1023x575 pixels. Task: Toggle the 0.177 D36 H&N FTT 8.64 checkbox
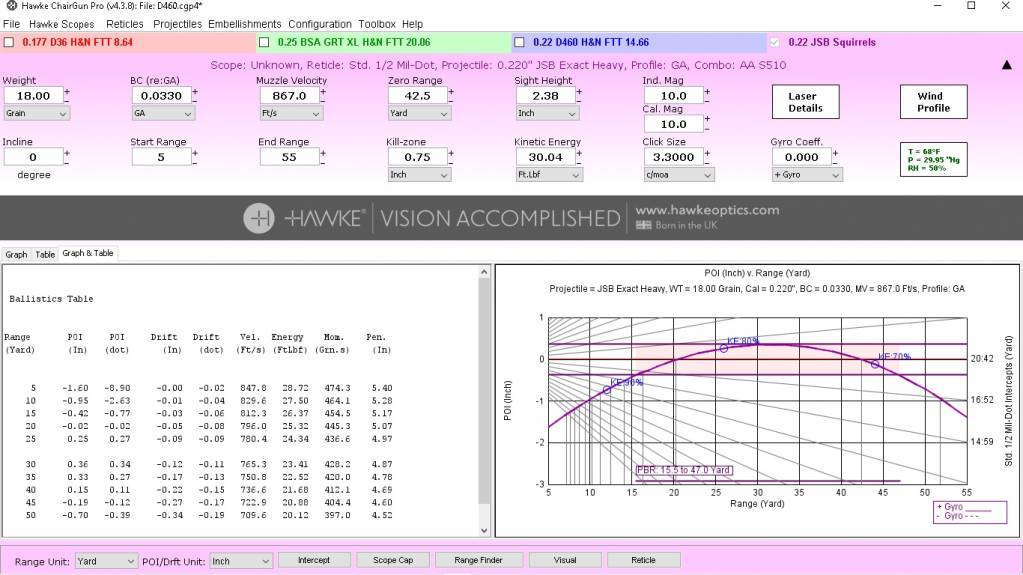pos(9,42)
